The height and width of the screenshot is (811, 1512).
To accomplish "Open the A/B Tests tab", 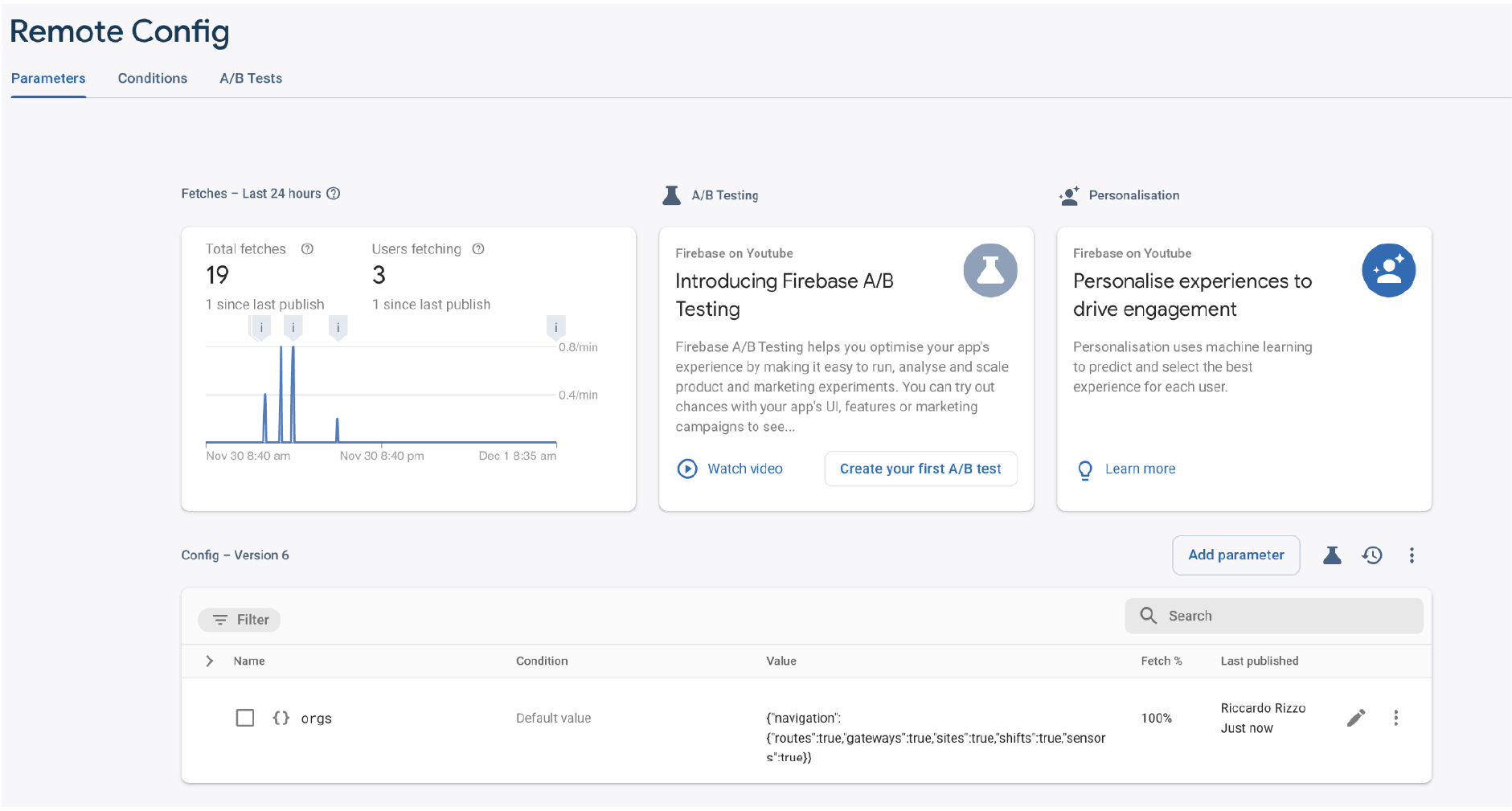I will [x=251, y=78].
